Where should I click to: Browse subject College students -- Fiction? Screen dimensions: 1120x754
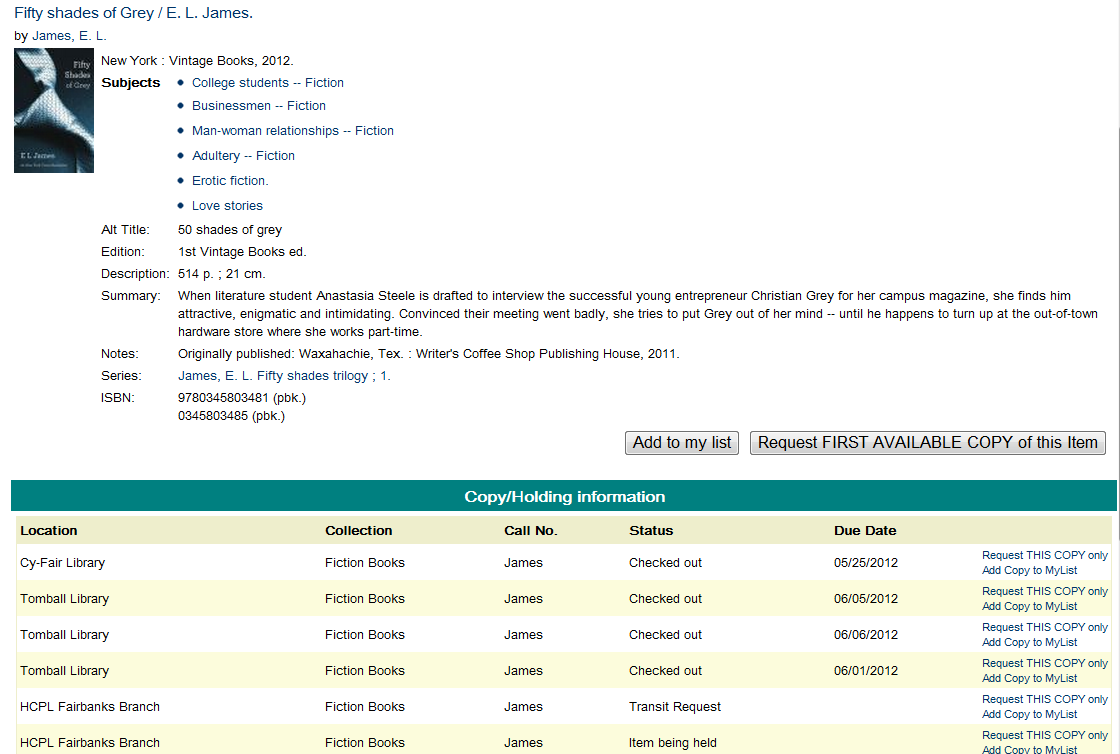pos(267,83)
